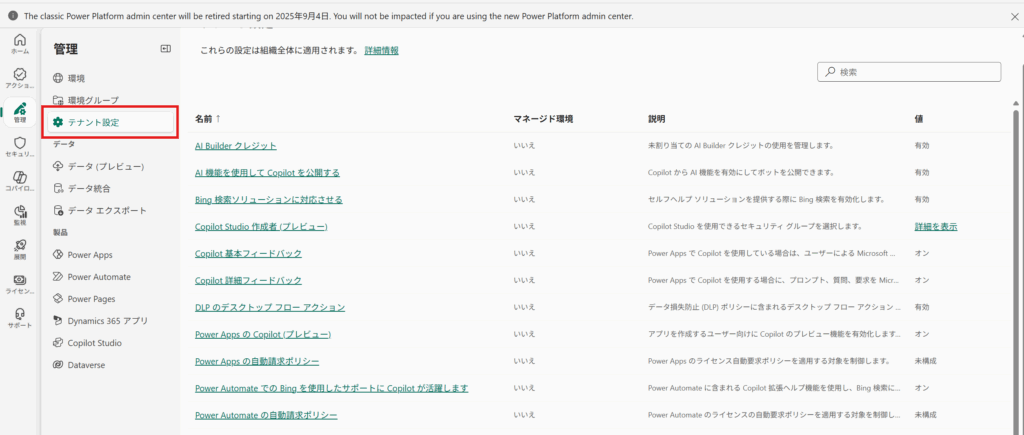Open the 詳細情報 link
Image resolution: width=1024 pixels, height=435 pixels.
[x=381, y=50]
